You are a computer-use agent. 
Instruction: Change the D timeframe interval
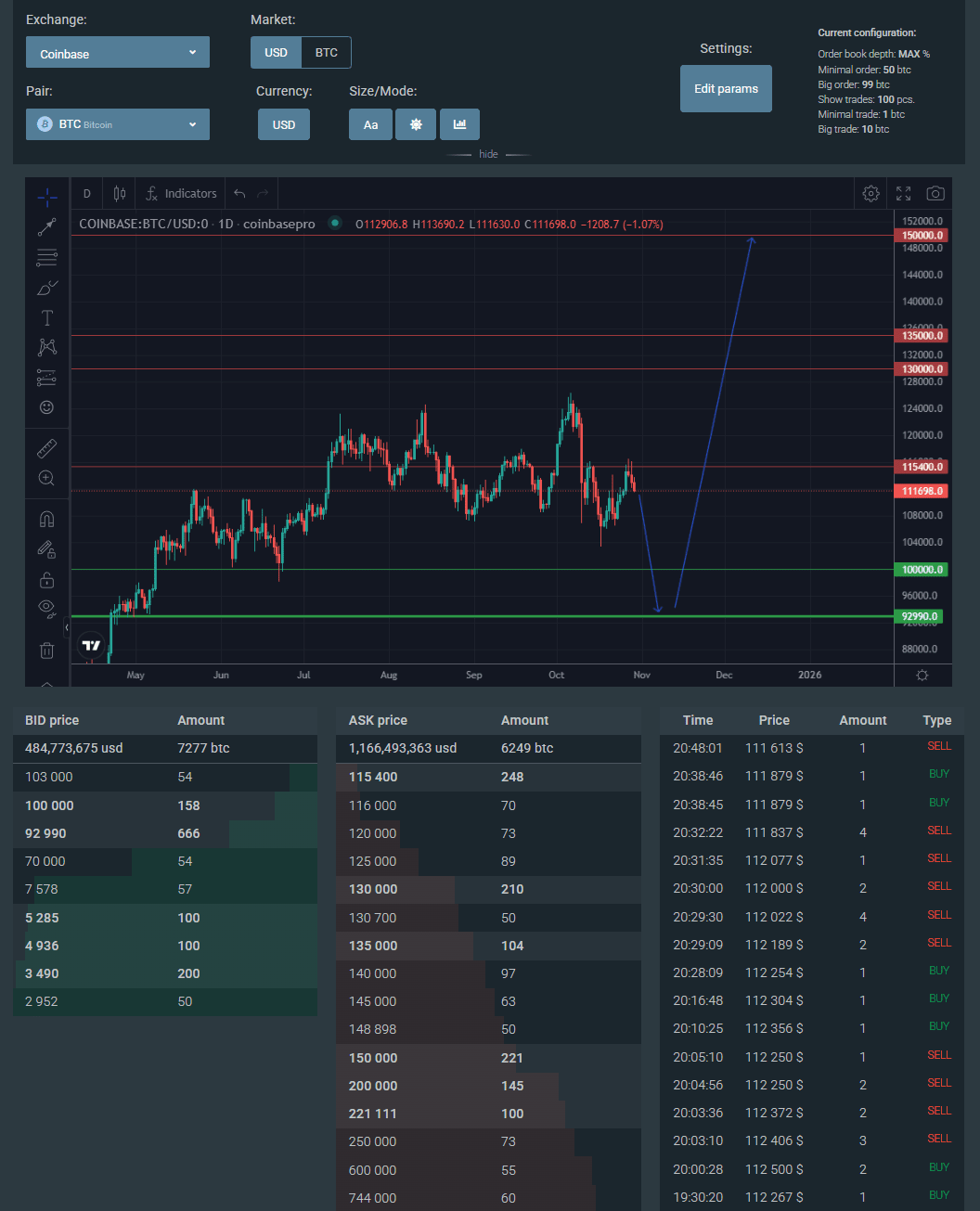(87, 194)
